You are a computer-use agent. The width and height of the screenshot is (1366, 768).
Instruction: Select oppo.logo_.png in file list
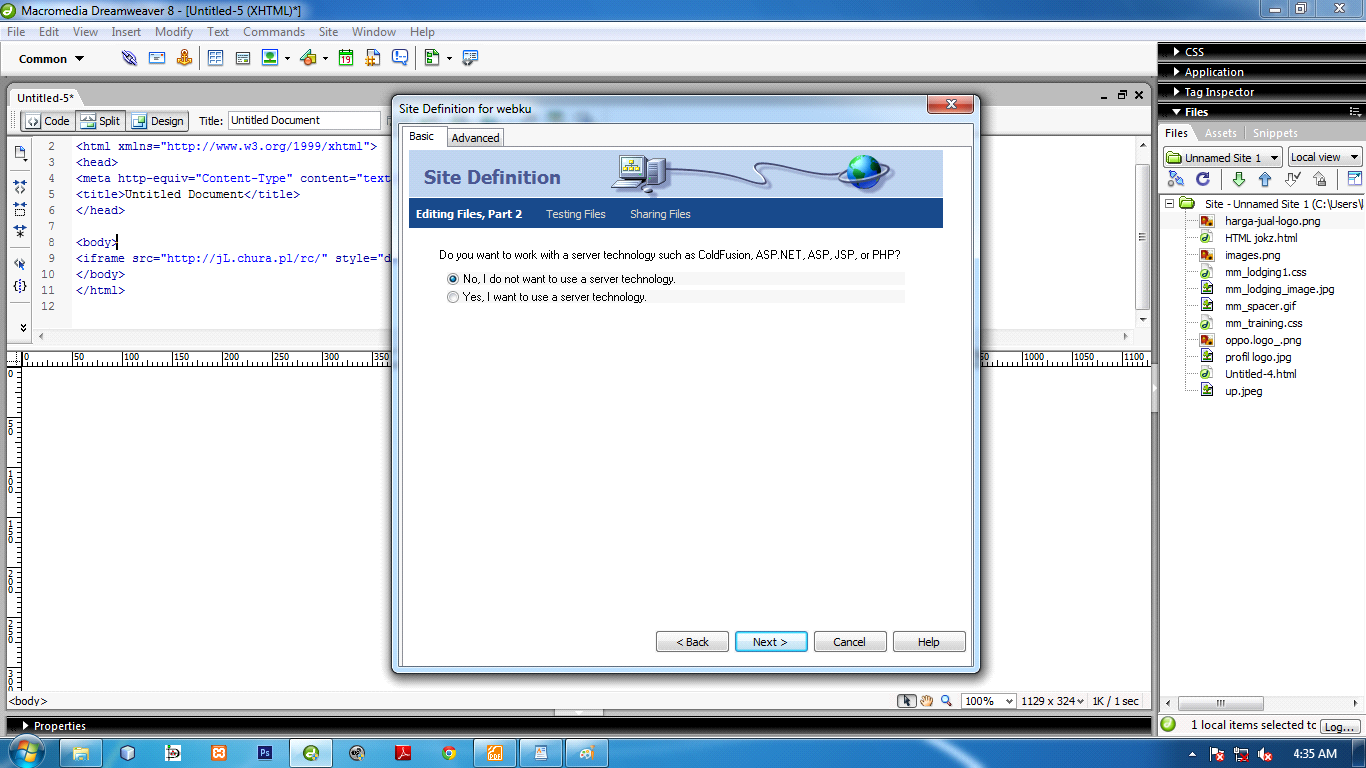pos(1263,340)
